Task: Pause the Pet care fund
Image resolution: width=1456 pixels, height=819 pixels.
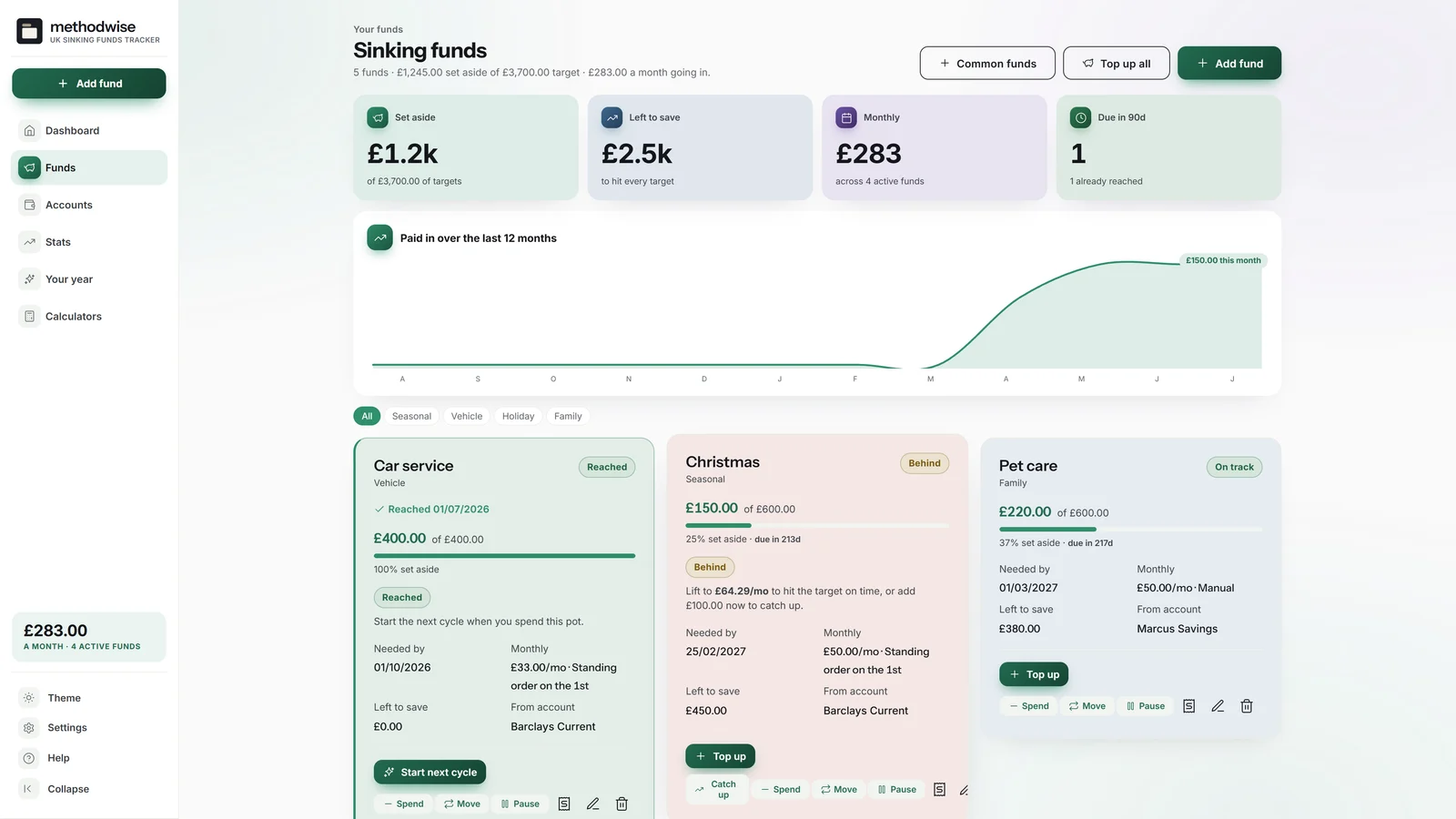Action: (1146, 705)
